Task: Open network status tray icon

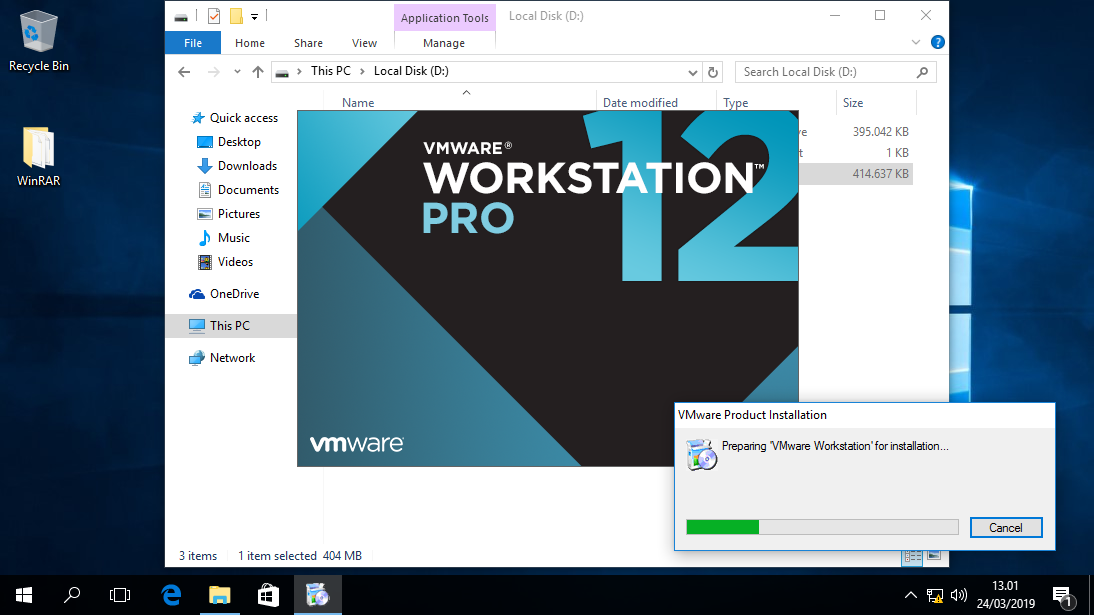Action: tap(935, 595)
